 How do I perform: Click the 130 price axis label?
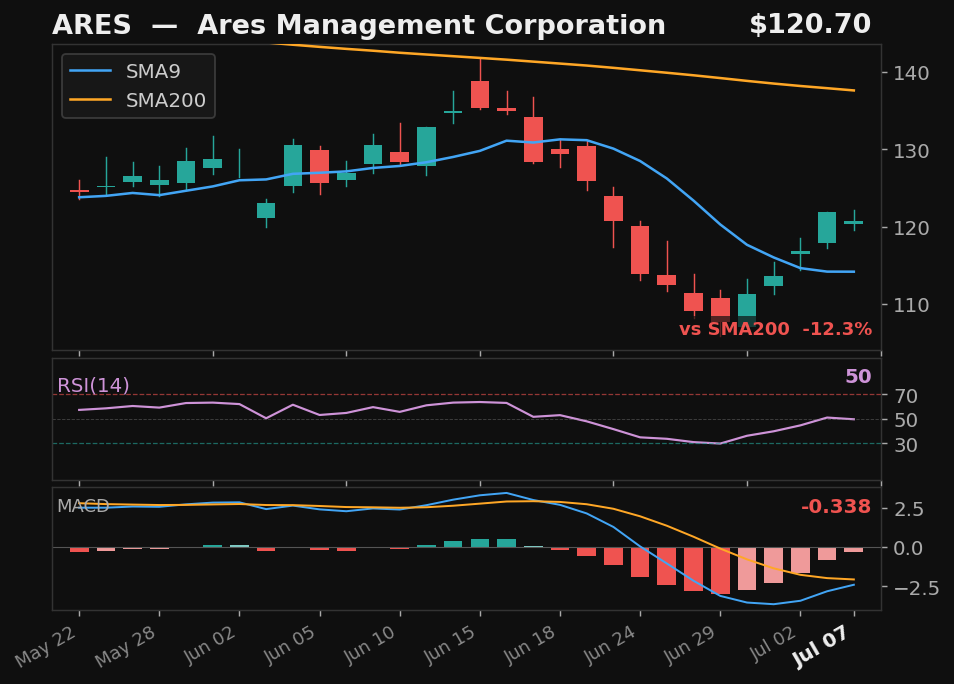click(x=911, y=151)
